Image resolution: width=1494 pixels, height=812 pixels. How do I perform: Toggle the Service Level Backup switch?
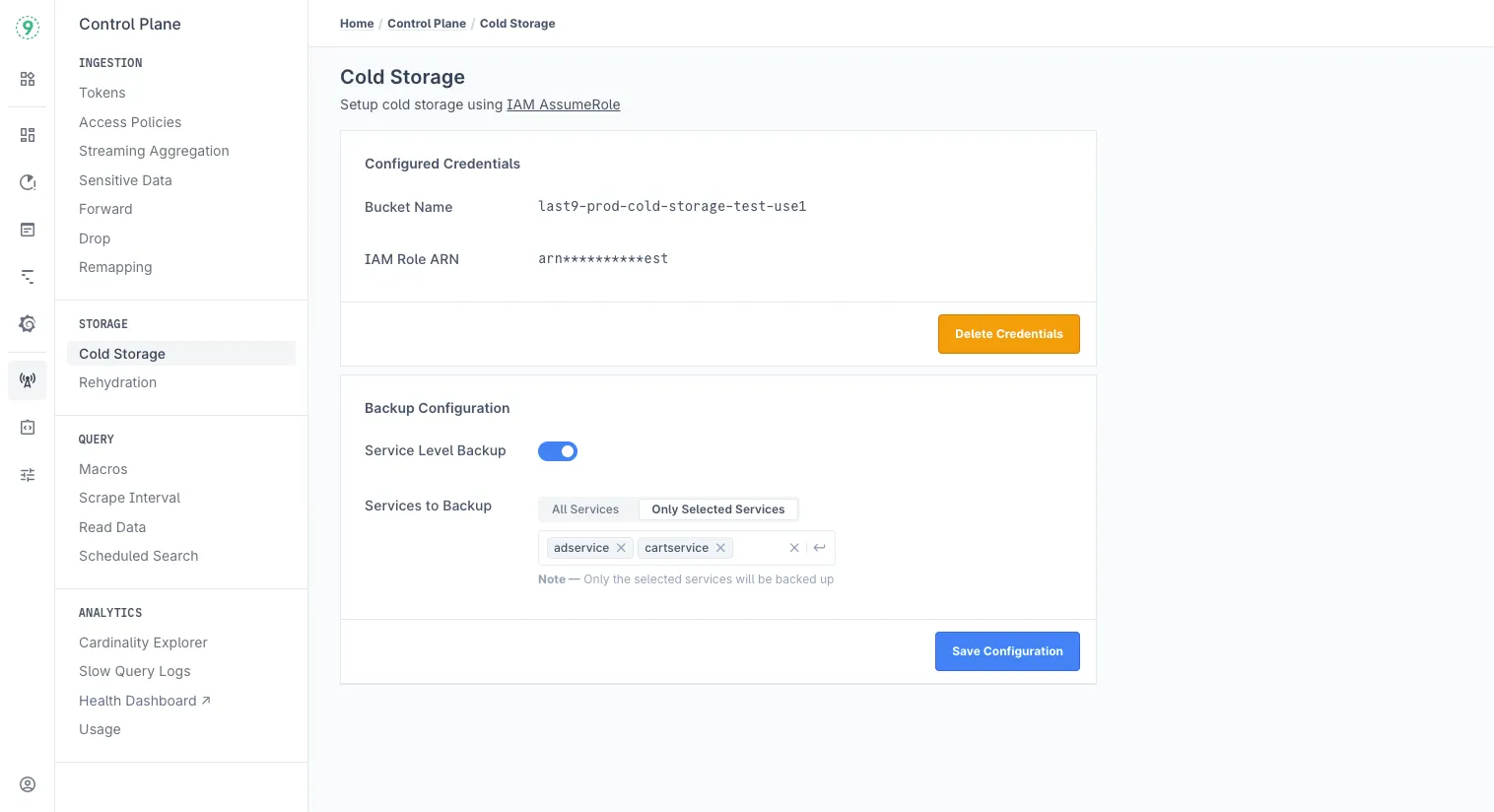[x=558, y=451]
